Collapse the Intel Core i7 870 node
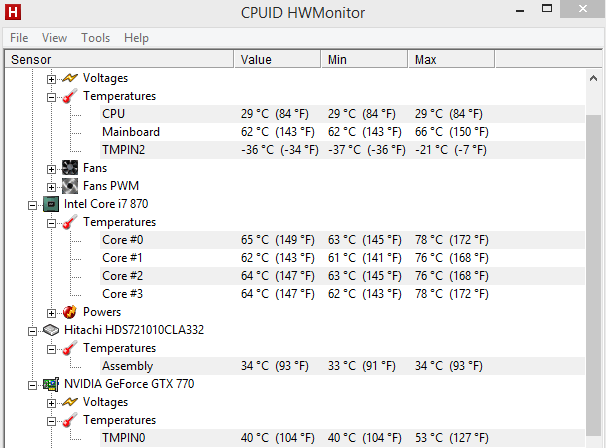Screen dimensions: 606x448 coord(32,205)
